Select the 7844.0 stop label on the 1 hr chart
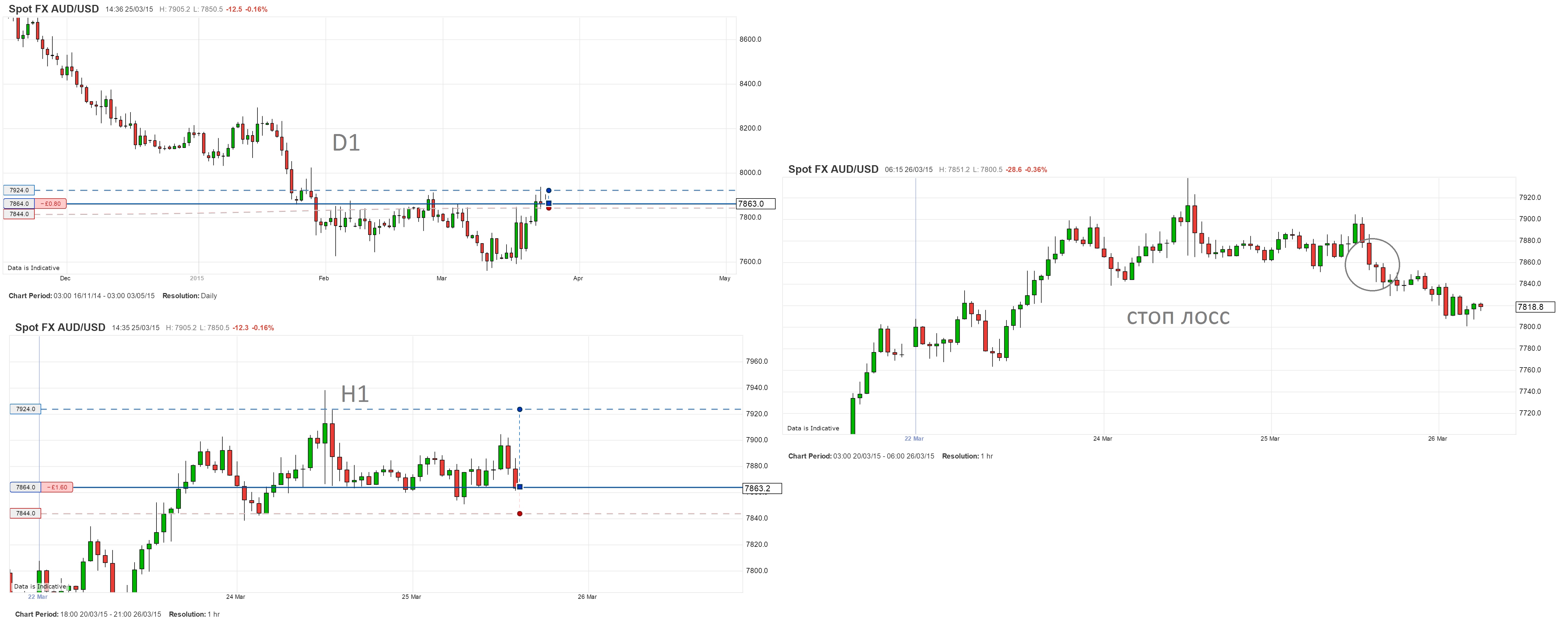Image resolution: width=1568 pixels, height=637 pixels. pos(25,513)
